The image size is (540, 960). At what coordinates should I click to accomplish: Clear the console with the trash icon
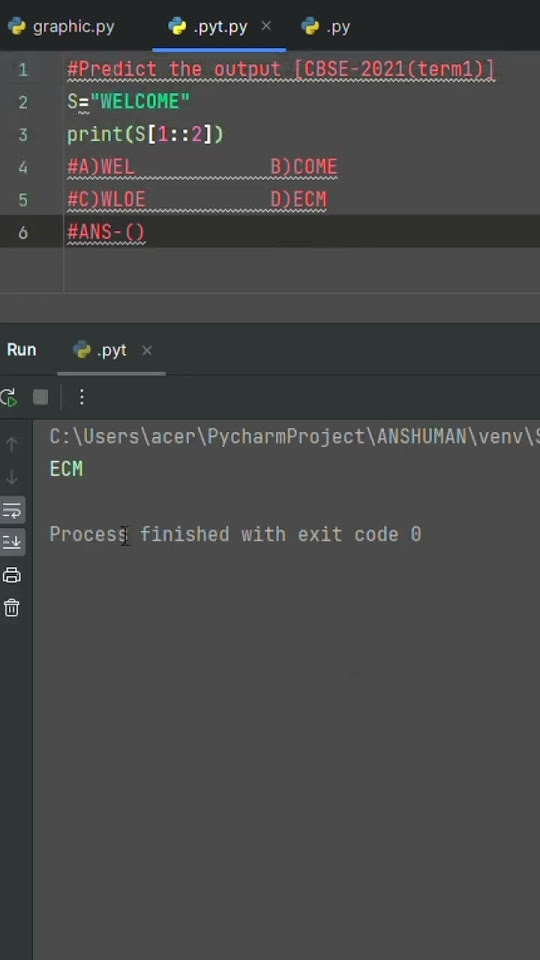click(12, 607)
